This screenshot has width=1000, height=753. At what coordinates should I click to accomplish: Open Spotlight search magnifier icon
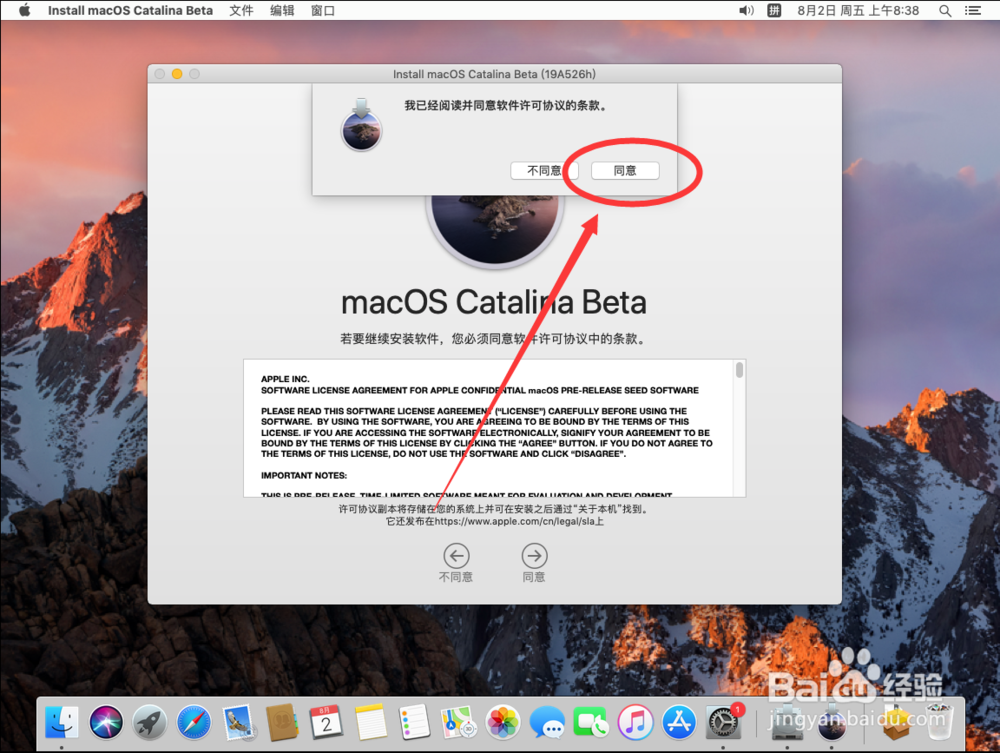(x=945, y=10)
